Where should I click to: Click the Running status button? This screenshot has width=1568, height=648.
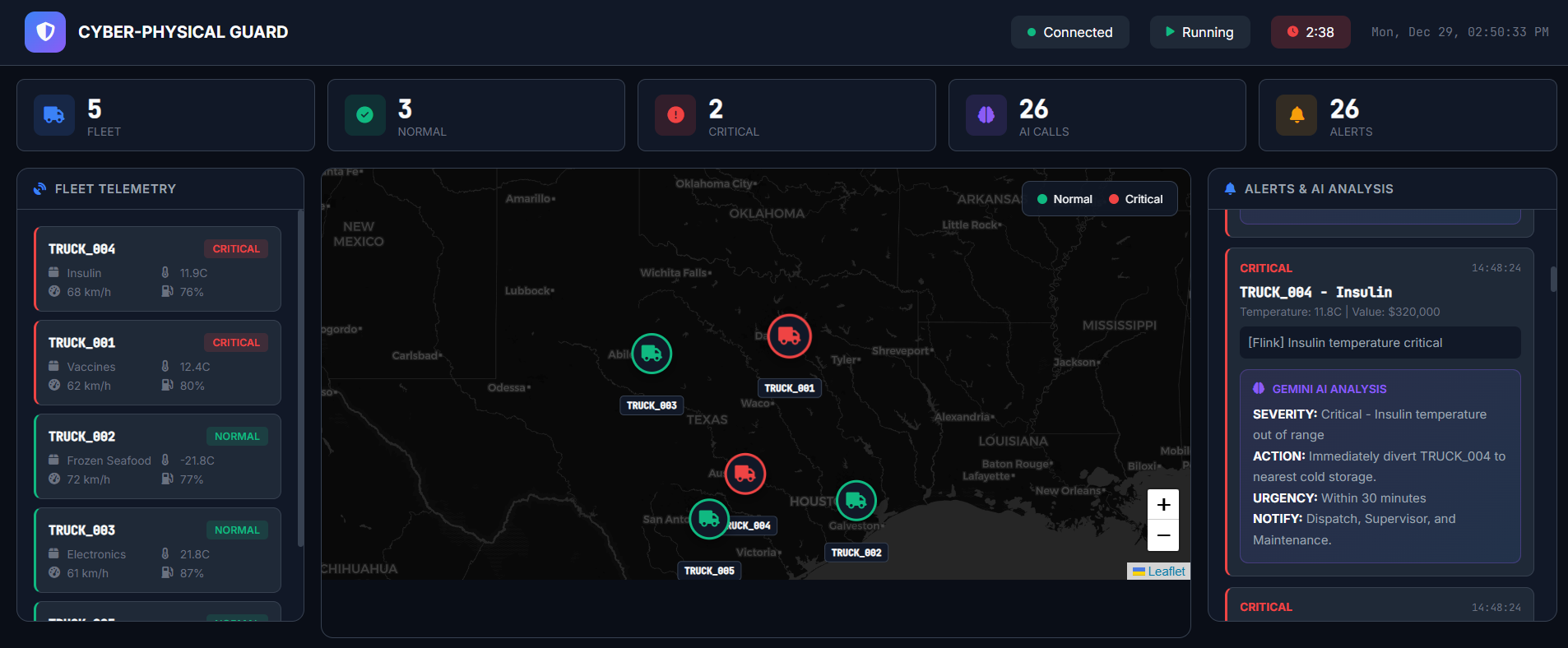(1199, 32)
